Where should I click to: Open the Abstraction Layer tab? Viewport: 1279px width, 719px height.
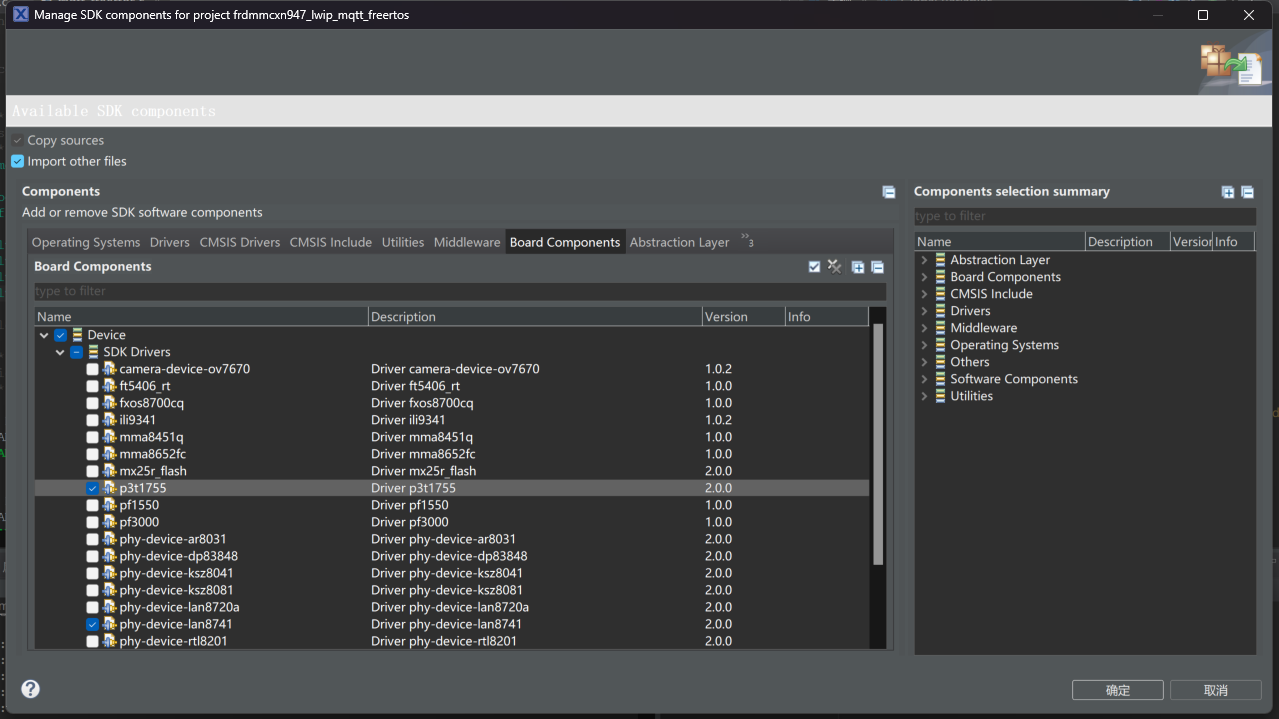[680, 242]
